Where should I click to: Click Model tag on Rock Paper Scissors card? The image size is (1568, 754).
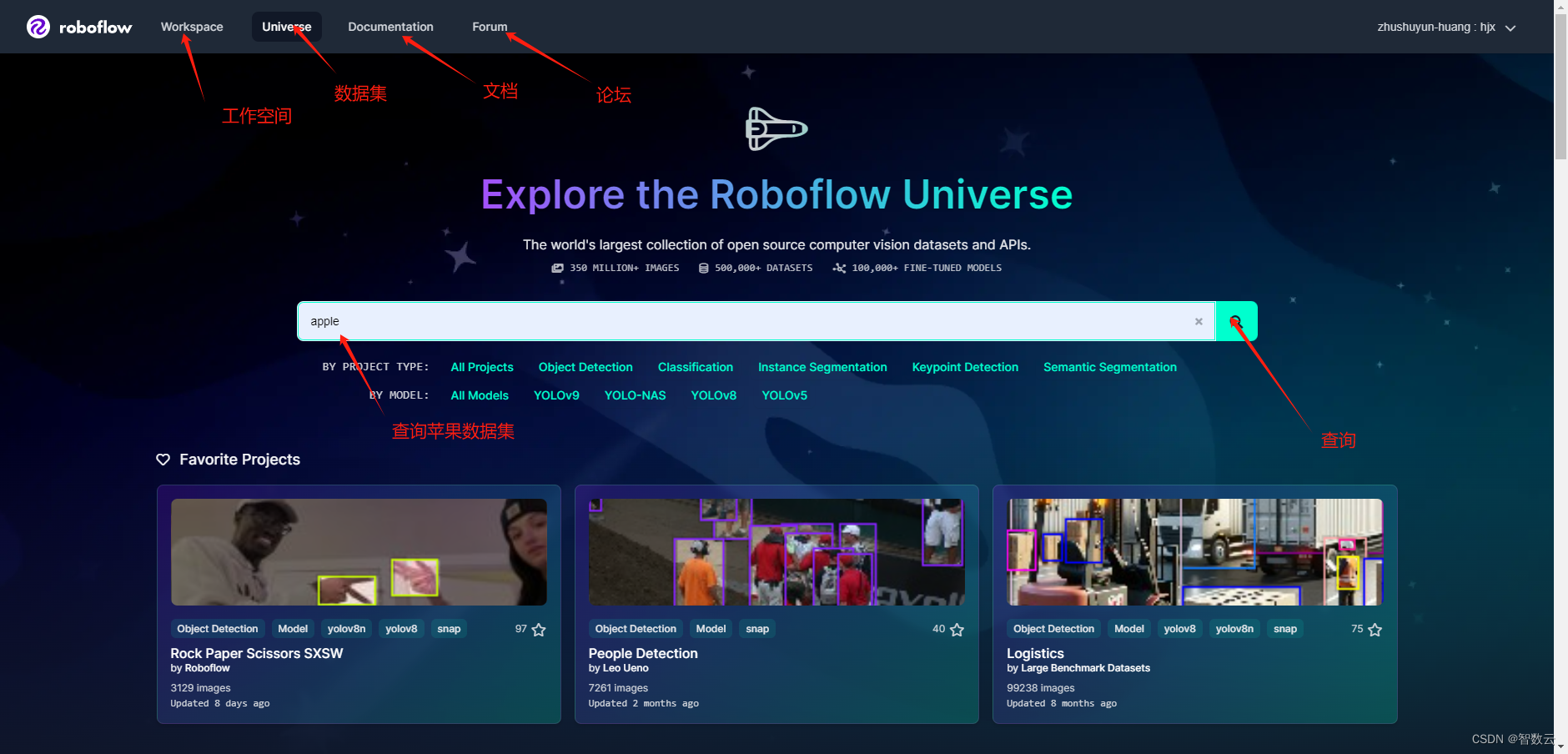pyautogui.click(x=293, y=629)
